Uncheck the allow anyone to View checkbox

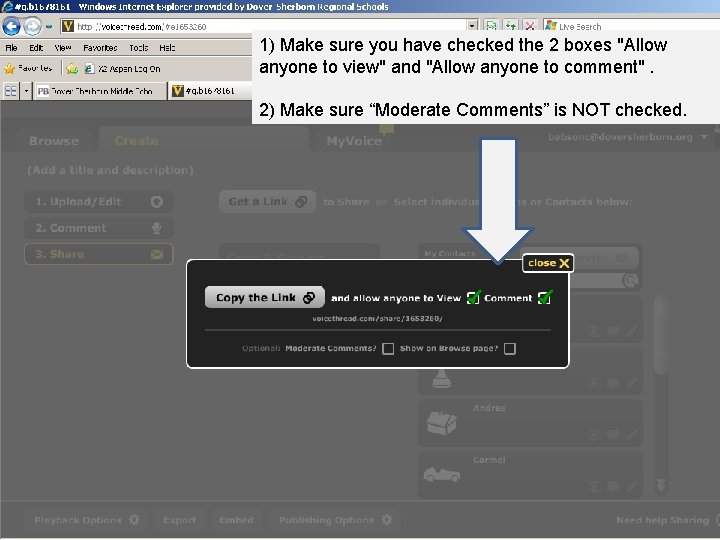coord(472,298)
